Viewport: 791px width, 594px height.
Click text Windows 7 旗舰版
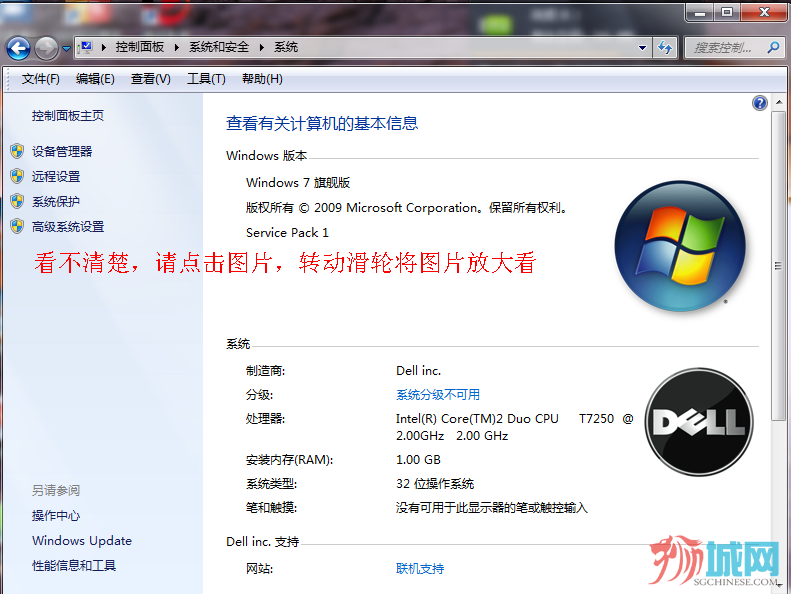tap(298, 183)
